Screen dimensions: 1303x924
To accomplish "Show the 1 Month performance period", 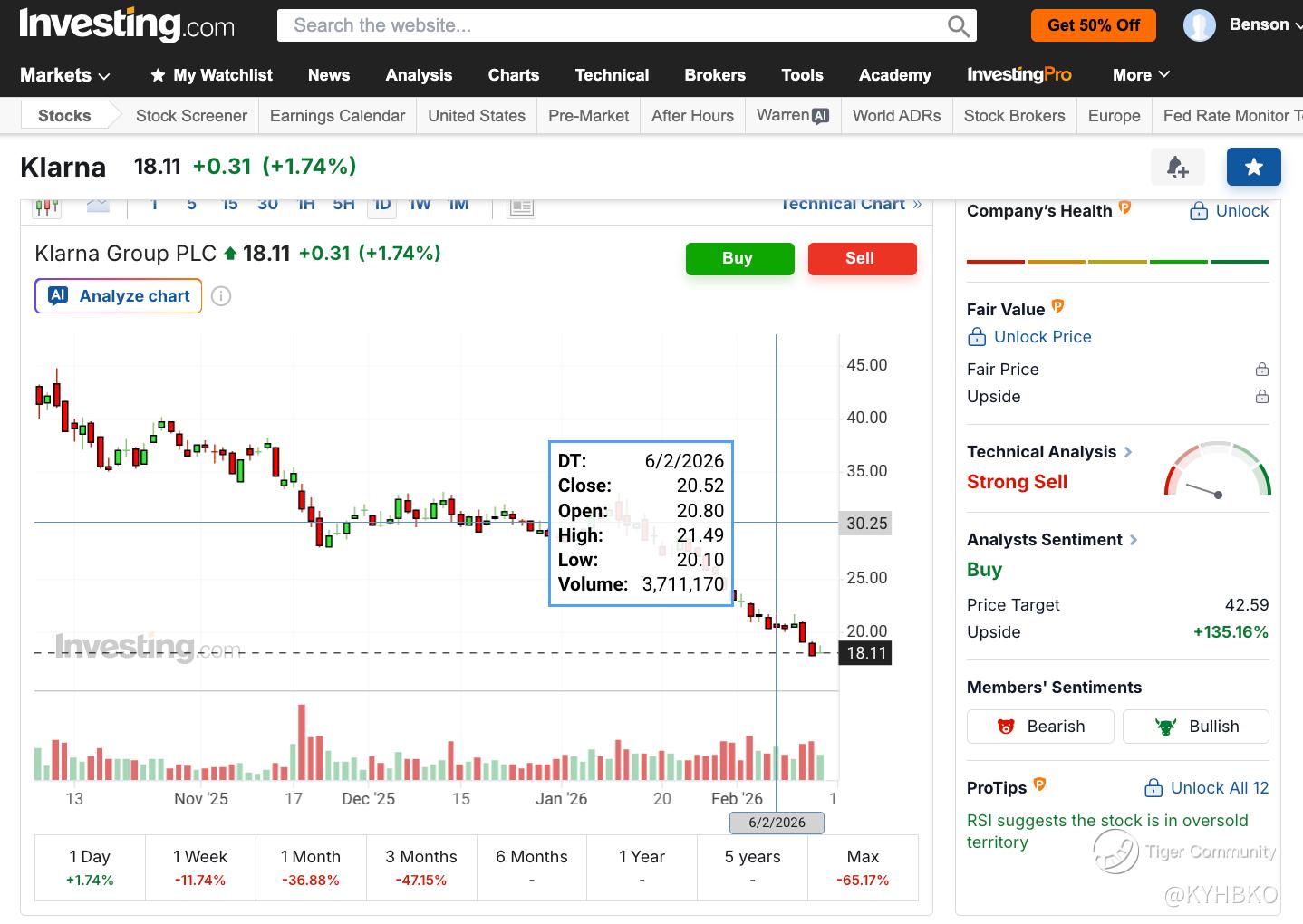I will point(311,867).
